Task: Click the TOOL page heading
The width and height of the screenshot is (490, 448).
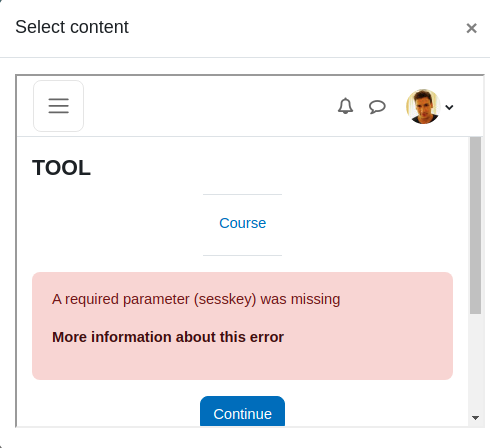Action: (x=61, y=167)
